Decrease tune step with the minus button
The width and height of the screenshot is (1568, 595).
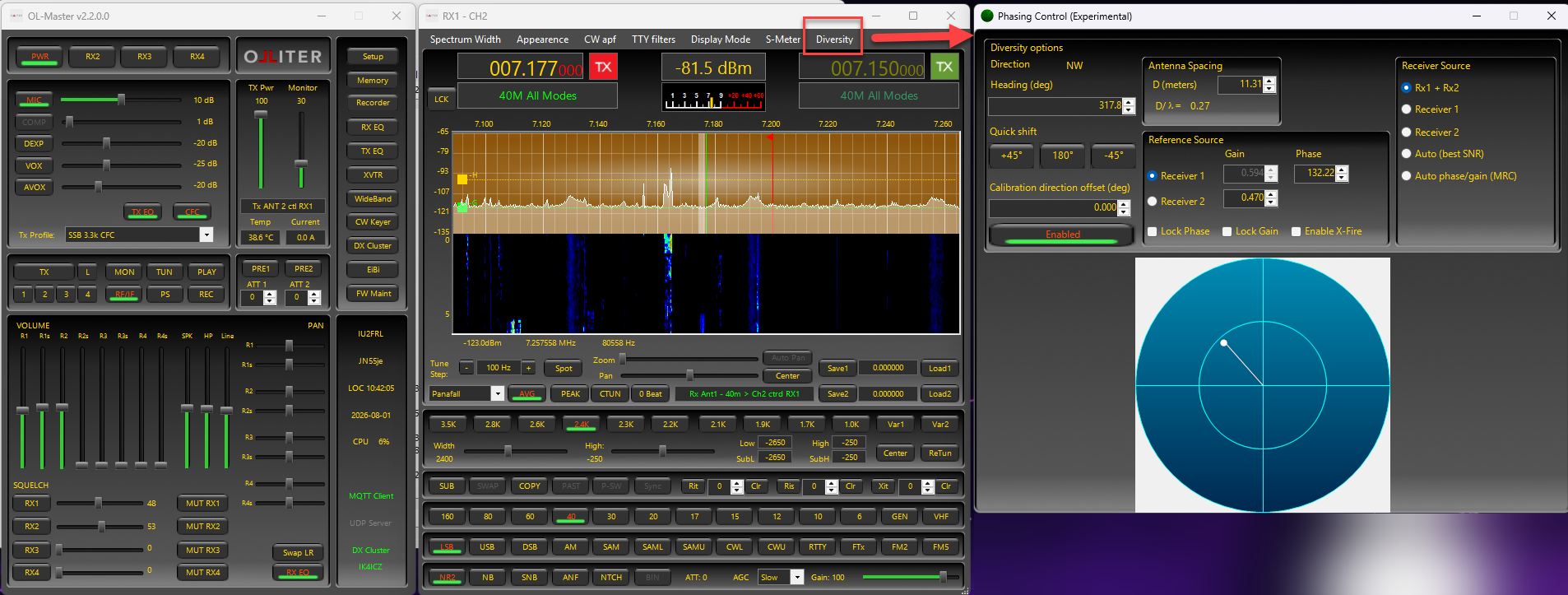466,368
